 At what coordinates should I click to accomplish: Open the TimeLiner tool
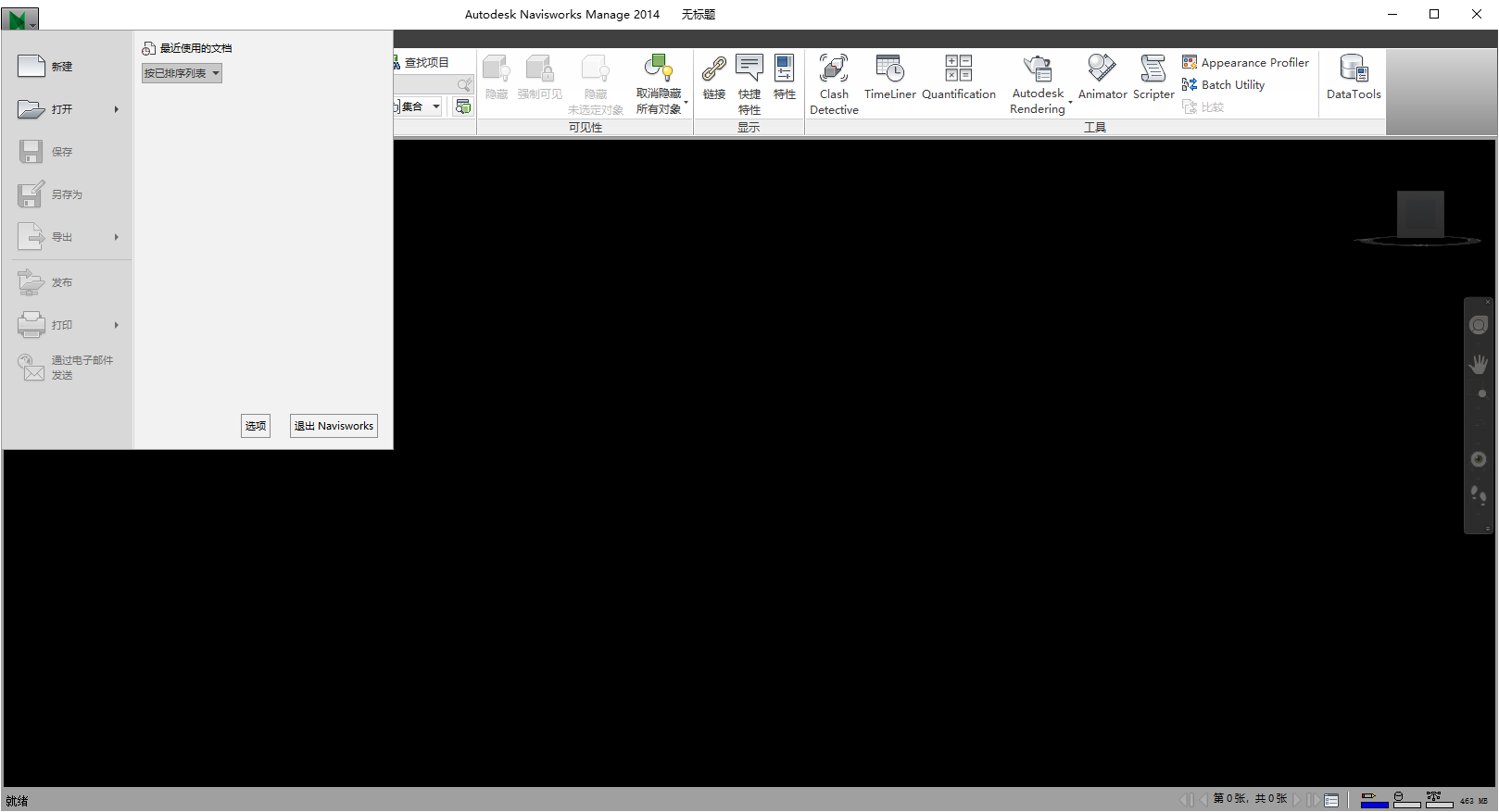(x=890, y=78)
